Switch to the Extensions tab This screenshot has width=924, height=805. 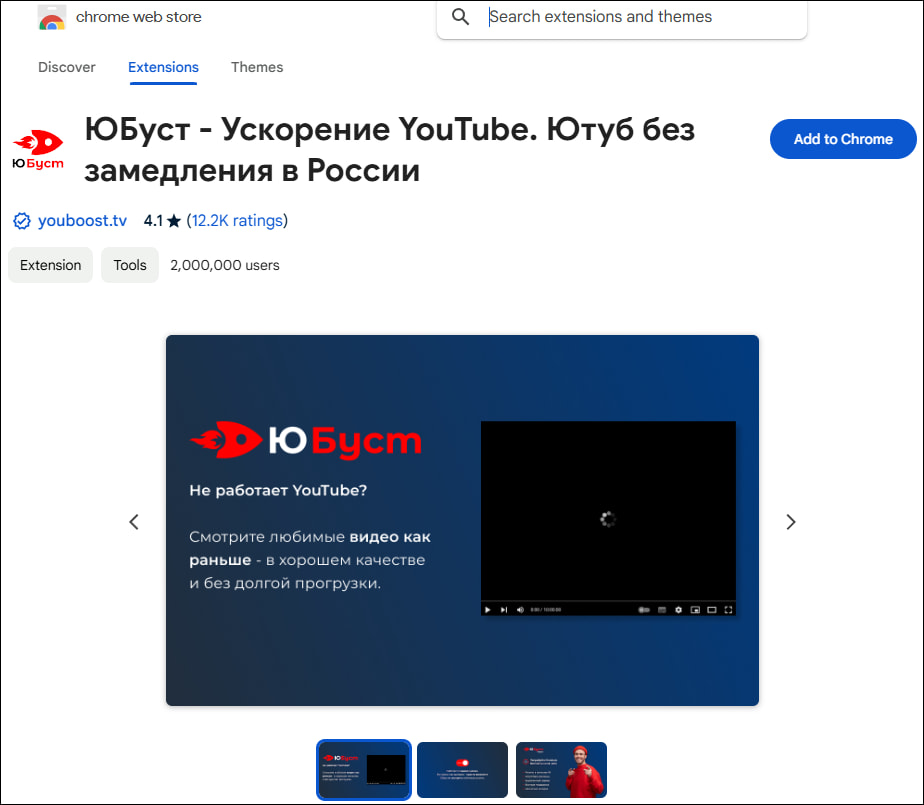click(x=163, y=67)
